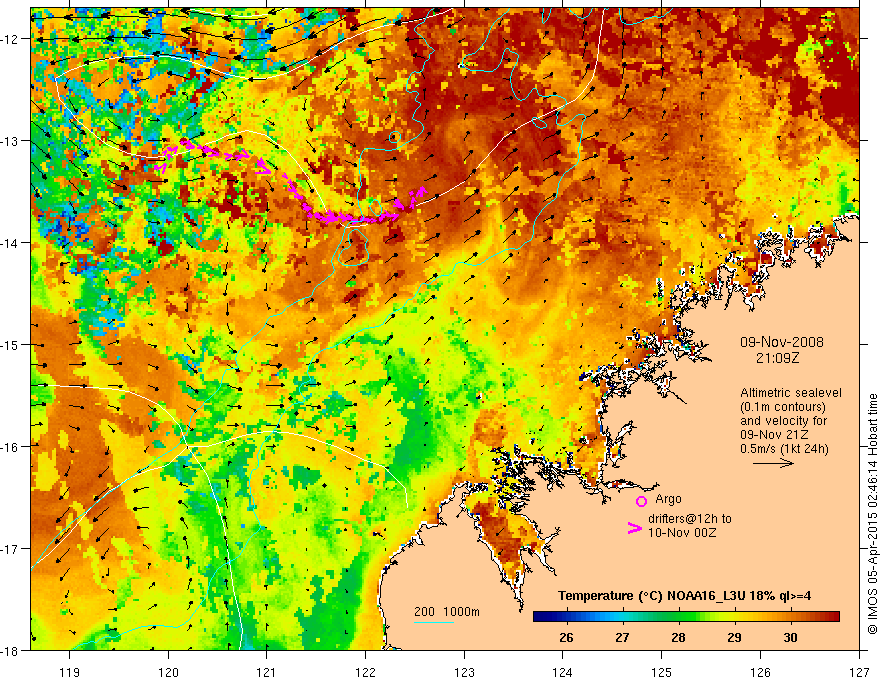The width and height of the screenshot is (880, 680).
Task: Click longitude axis label 123
Action: coord(464,672)
